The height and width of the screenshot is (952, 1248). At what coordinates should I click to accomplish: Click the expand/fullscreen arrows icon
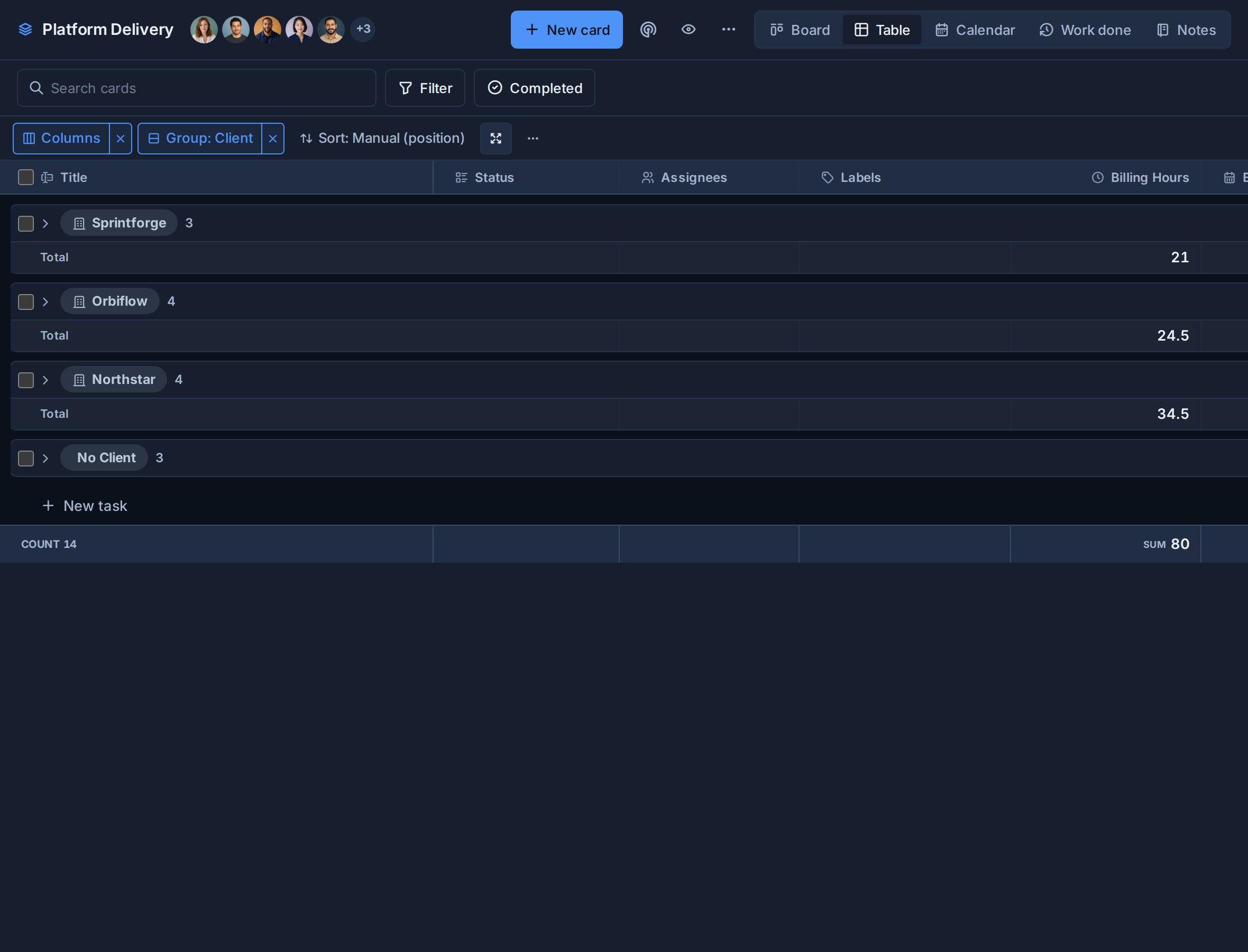[495, 138]
